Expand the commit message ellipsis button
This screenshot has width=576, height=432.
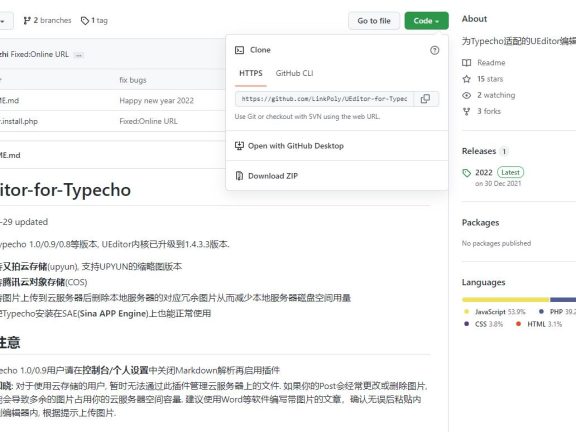coord(79,55)
